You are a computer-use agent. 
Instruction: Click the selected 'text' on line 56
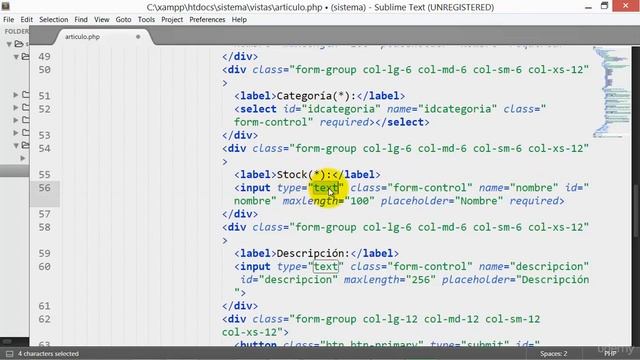coord(326,188)
